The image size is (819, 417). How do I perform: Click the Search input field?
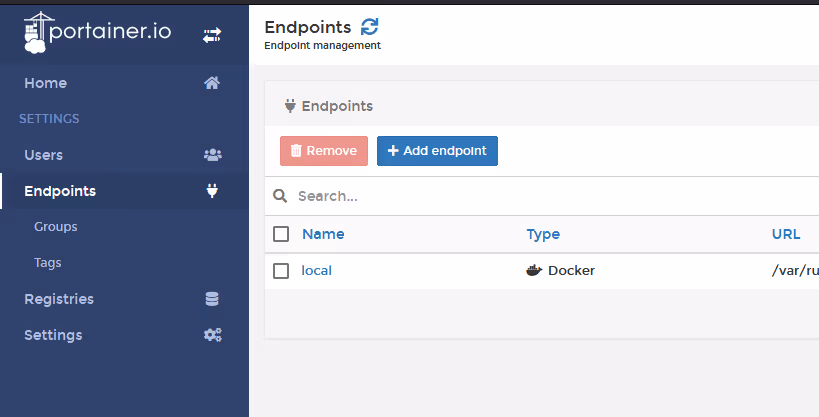point(554,196)
